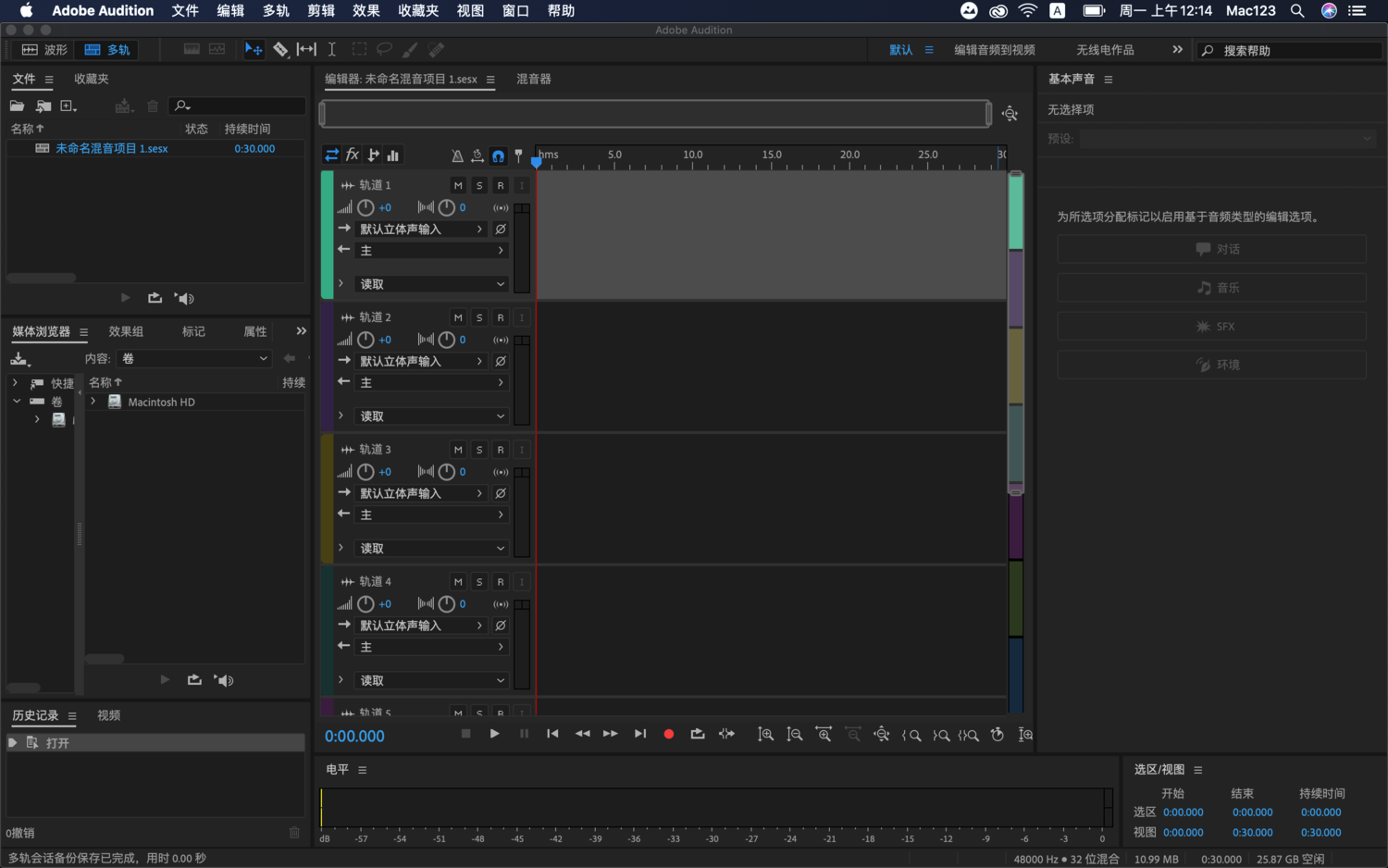Click 轨道 1 volume knob
1388x868 pixels.
point(366,207)
